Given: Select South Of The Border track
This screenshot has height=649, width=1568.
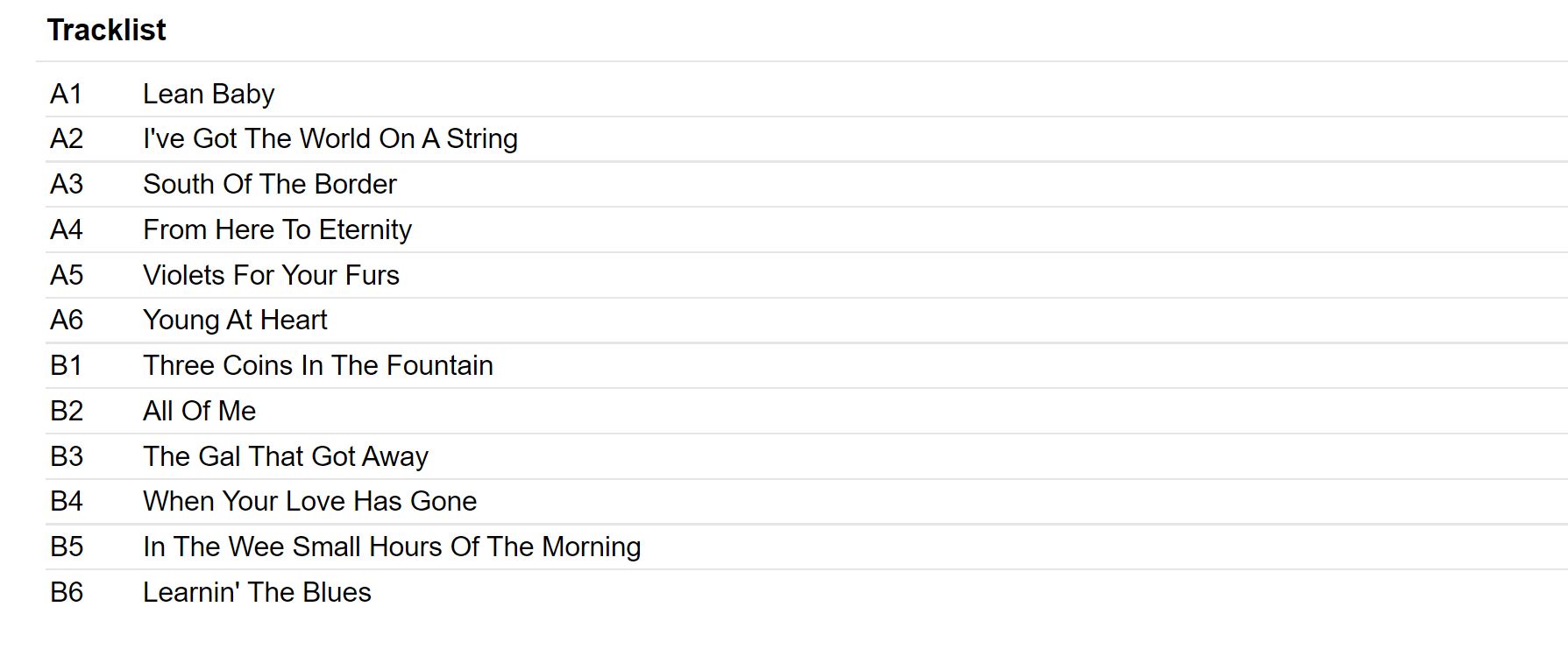Looking at the screenshot, I should pos(269,184).
